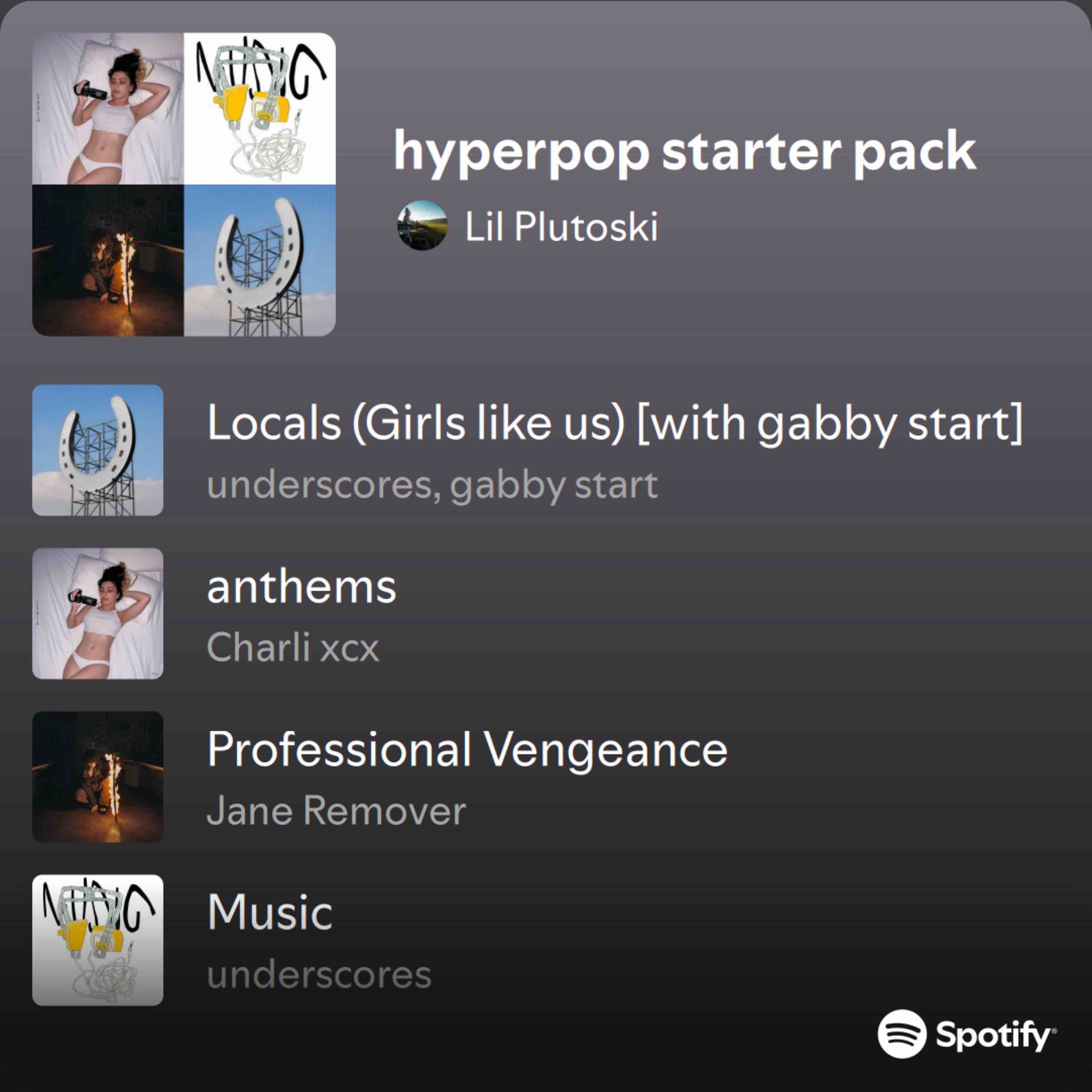This screenshot has width=1092, height=1092.
Task: Click the horseshoe sign quadrant of playlist cover
Action: tap(260, 260)
